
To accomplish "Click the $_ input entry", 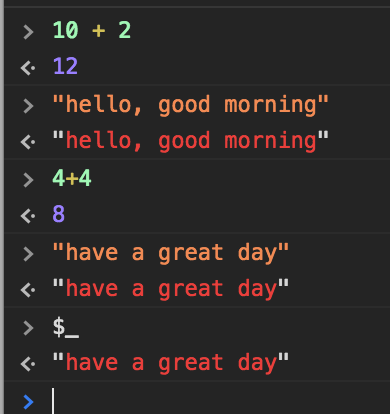I will tap(66, 327).
